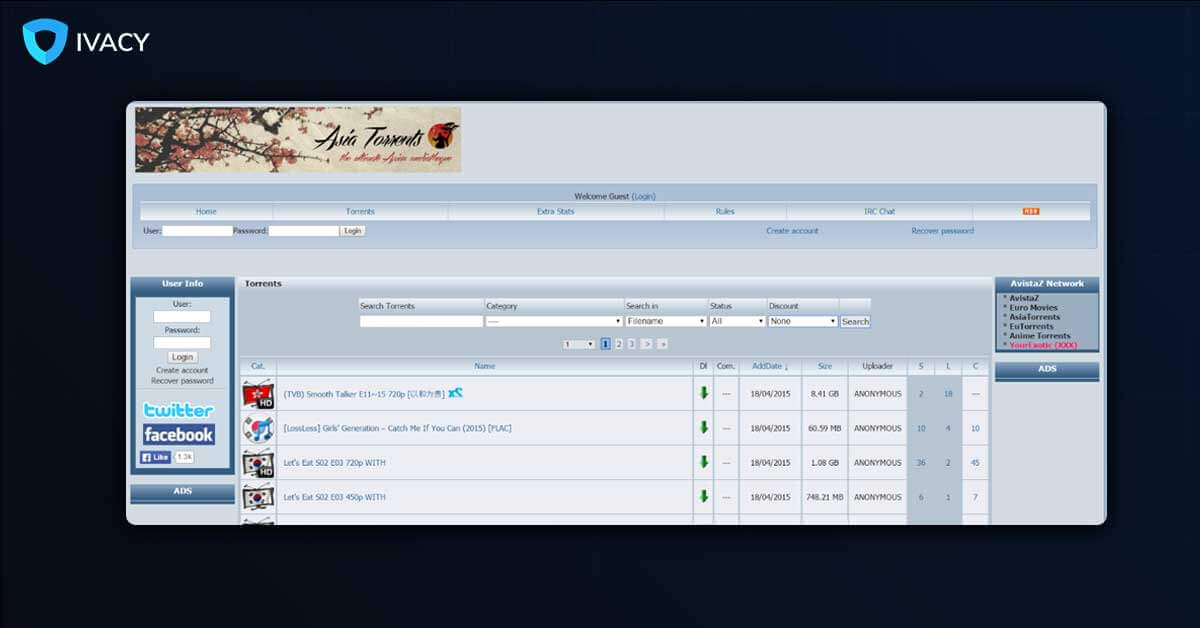The height and width of the screenshot is (628, 1200).
Task: Download Let's Eat 720p via green arrow
Action: (704, 462)
